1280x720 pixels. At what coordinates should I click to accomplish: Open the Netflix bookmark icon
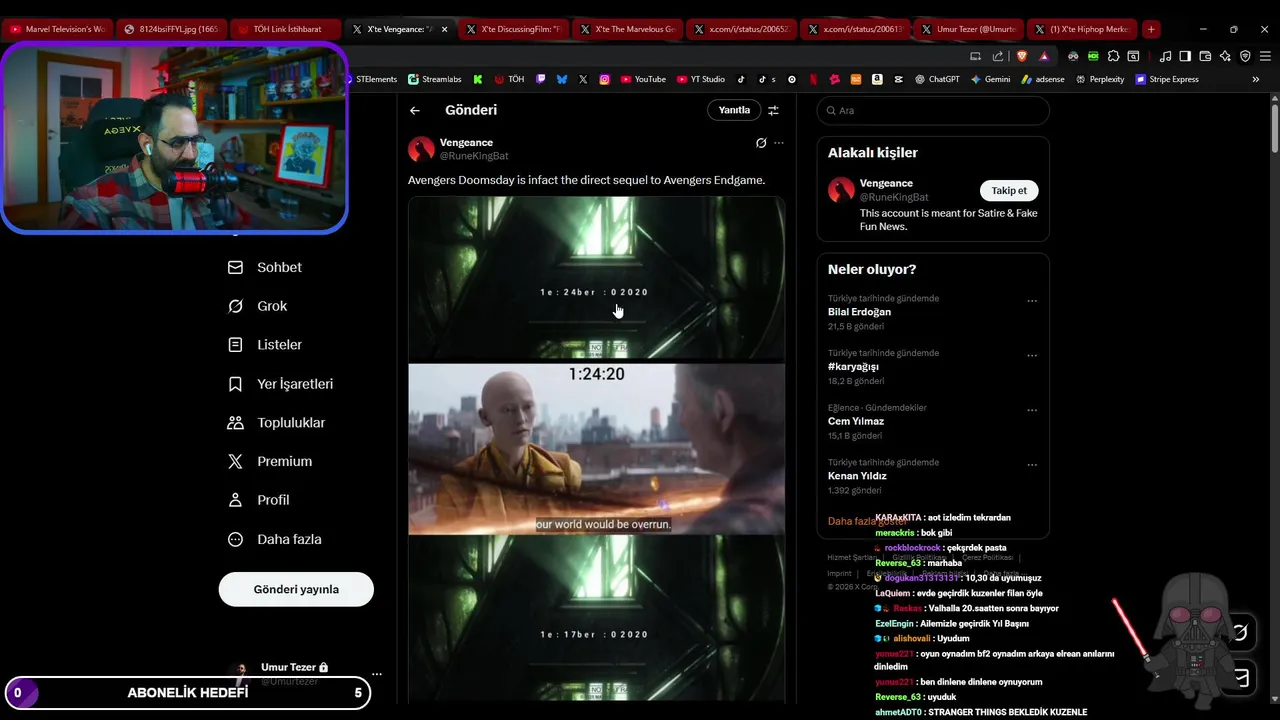tap(813, 79)
